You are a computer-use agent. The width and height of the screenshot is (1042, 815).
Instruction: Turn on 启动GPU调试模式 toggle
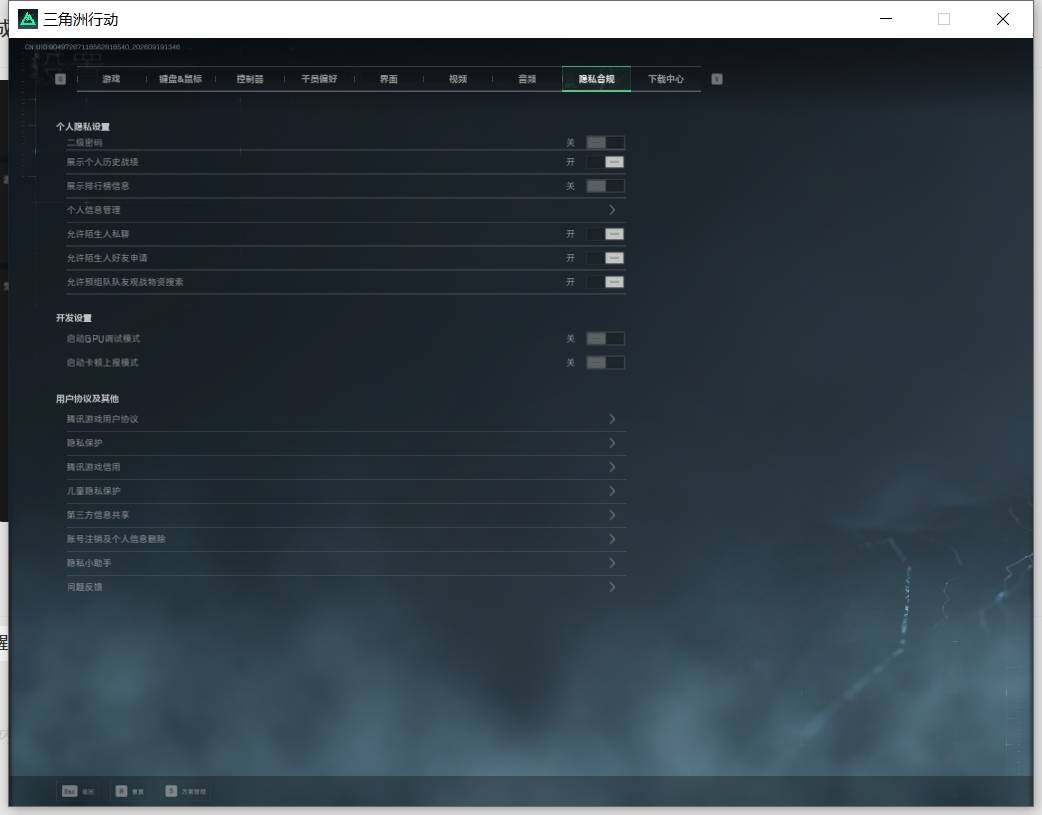605,338
